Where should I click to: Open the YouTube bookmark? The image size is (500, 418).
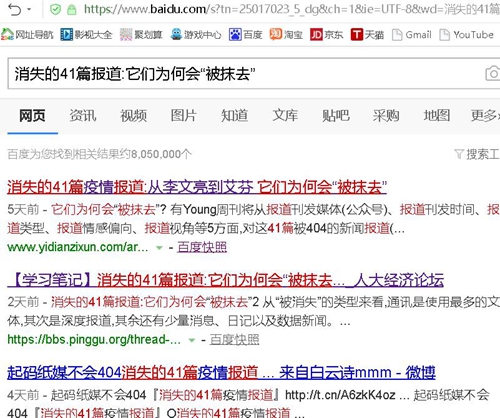pos(466,34)
